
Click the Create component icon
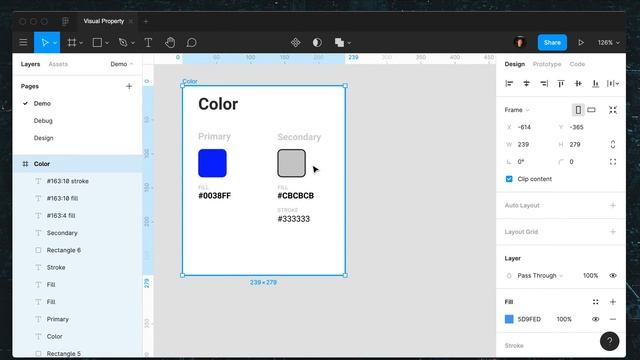(x=296, y=42)
